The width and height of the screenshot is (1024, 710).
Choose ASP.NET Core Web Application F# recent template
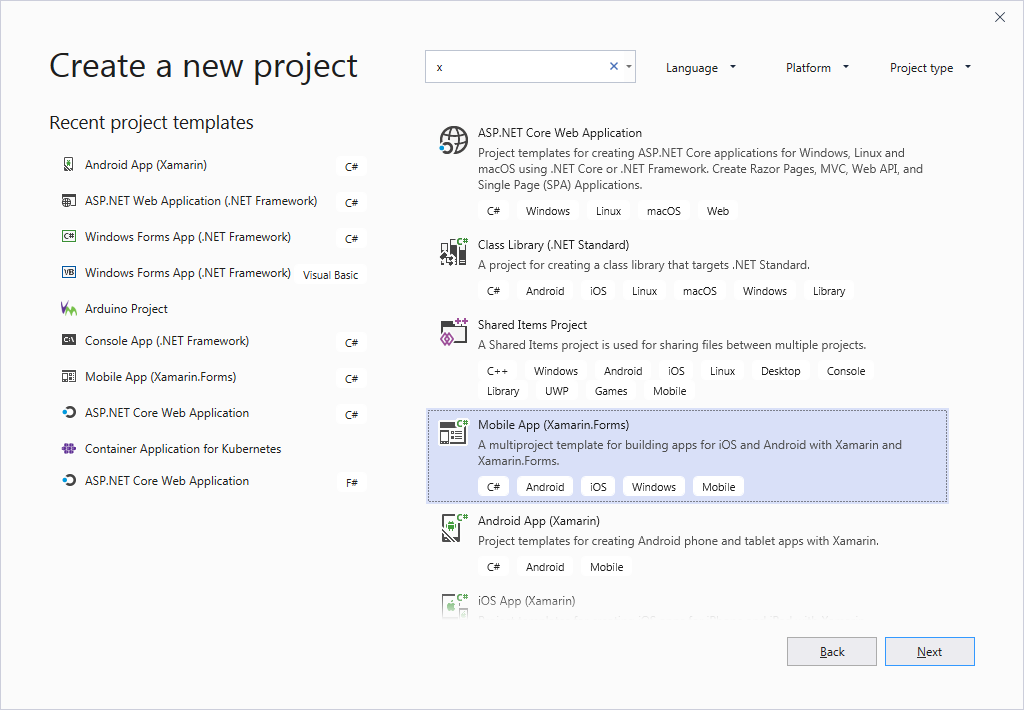point(167,481)
